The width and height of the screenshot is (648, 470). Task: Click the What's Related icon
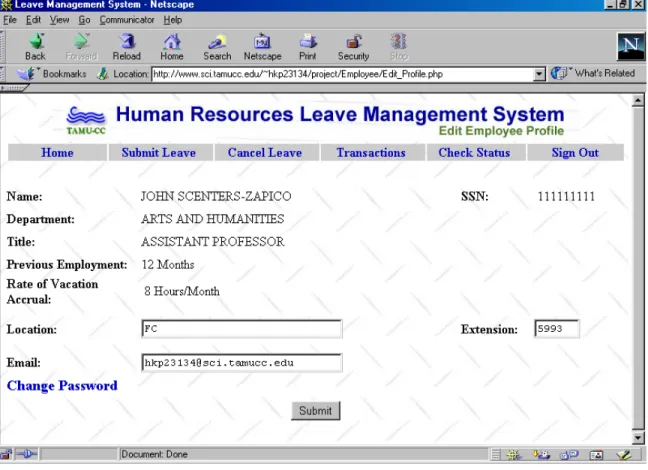coord(559,73)
